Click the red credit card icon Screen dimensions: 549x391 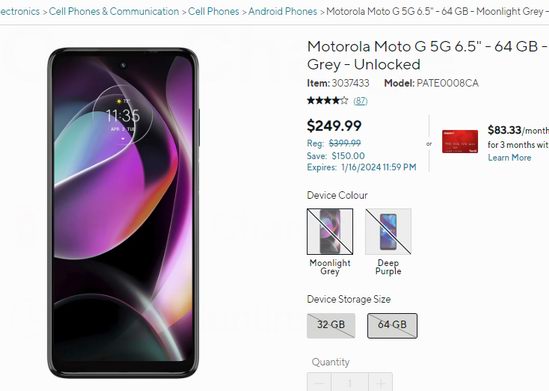point(460,141)
